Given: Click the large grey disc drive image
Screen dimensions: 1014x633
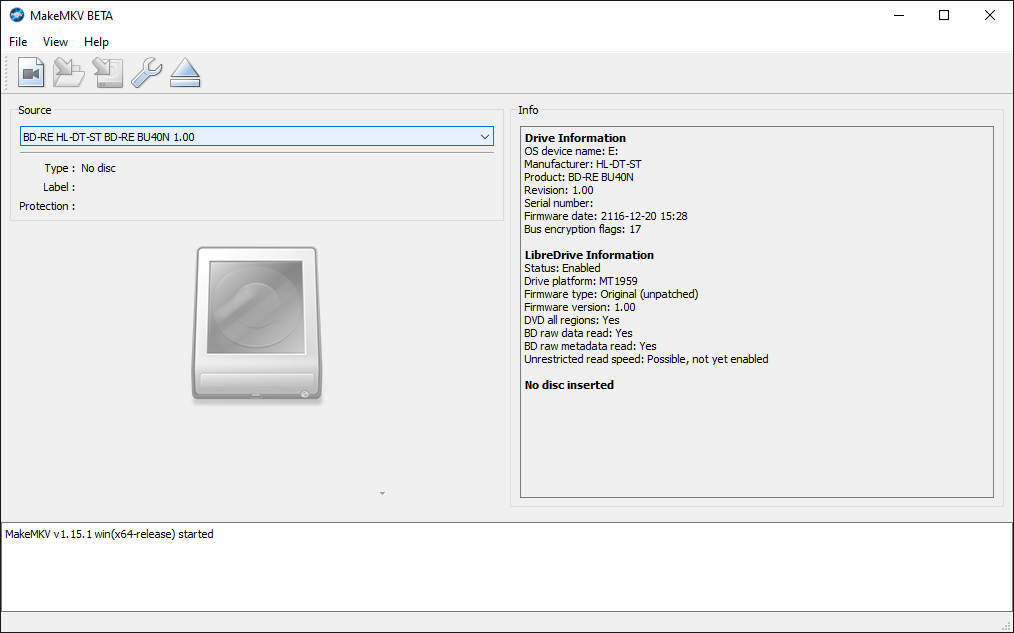Looking at the screenshot, I should 257,325.
